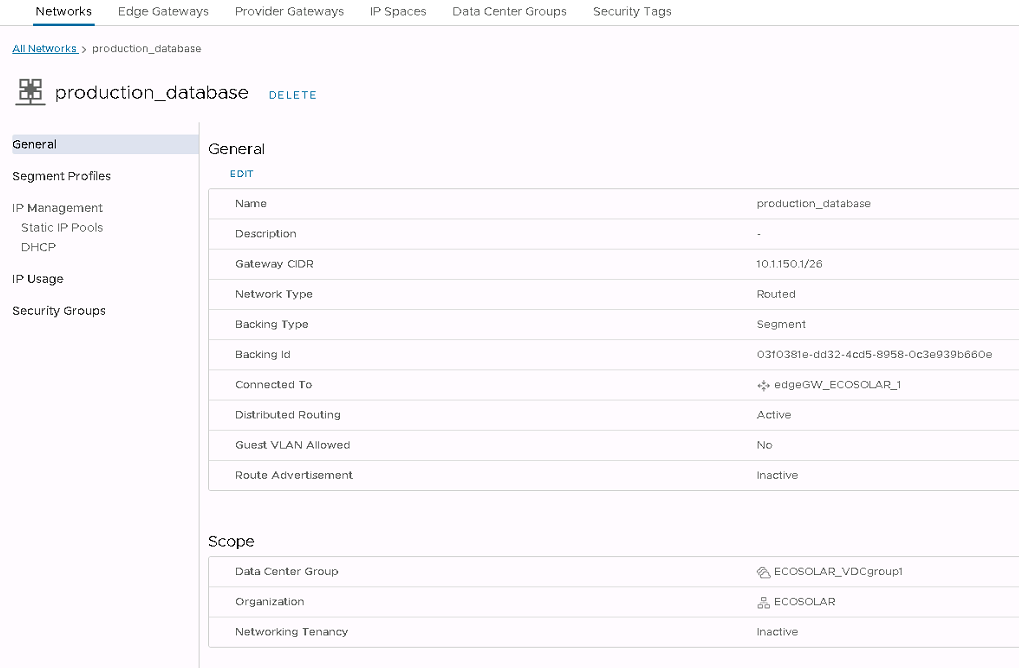Go to the Provider Gateways tab
This screenshot has height=668, width=1019.
tap(289, 12)
